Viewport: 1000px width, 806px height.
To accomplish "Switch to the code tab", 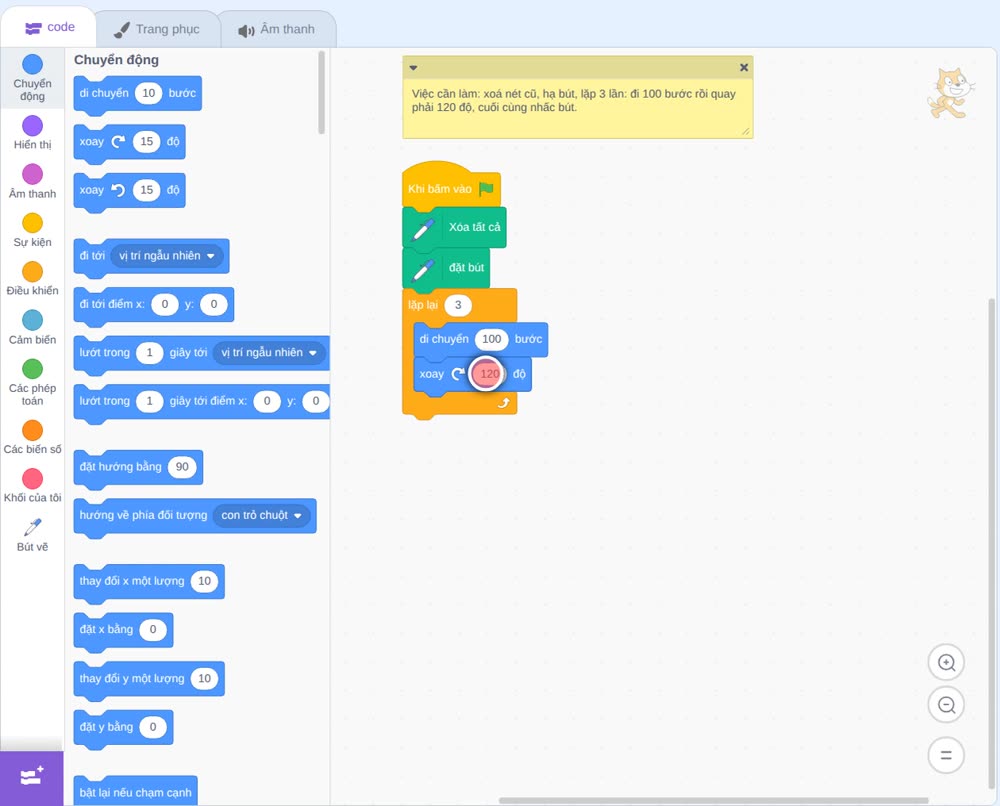I will tap(49, 27).
